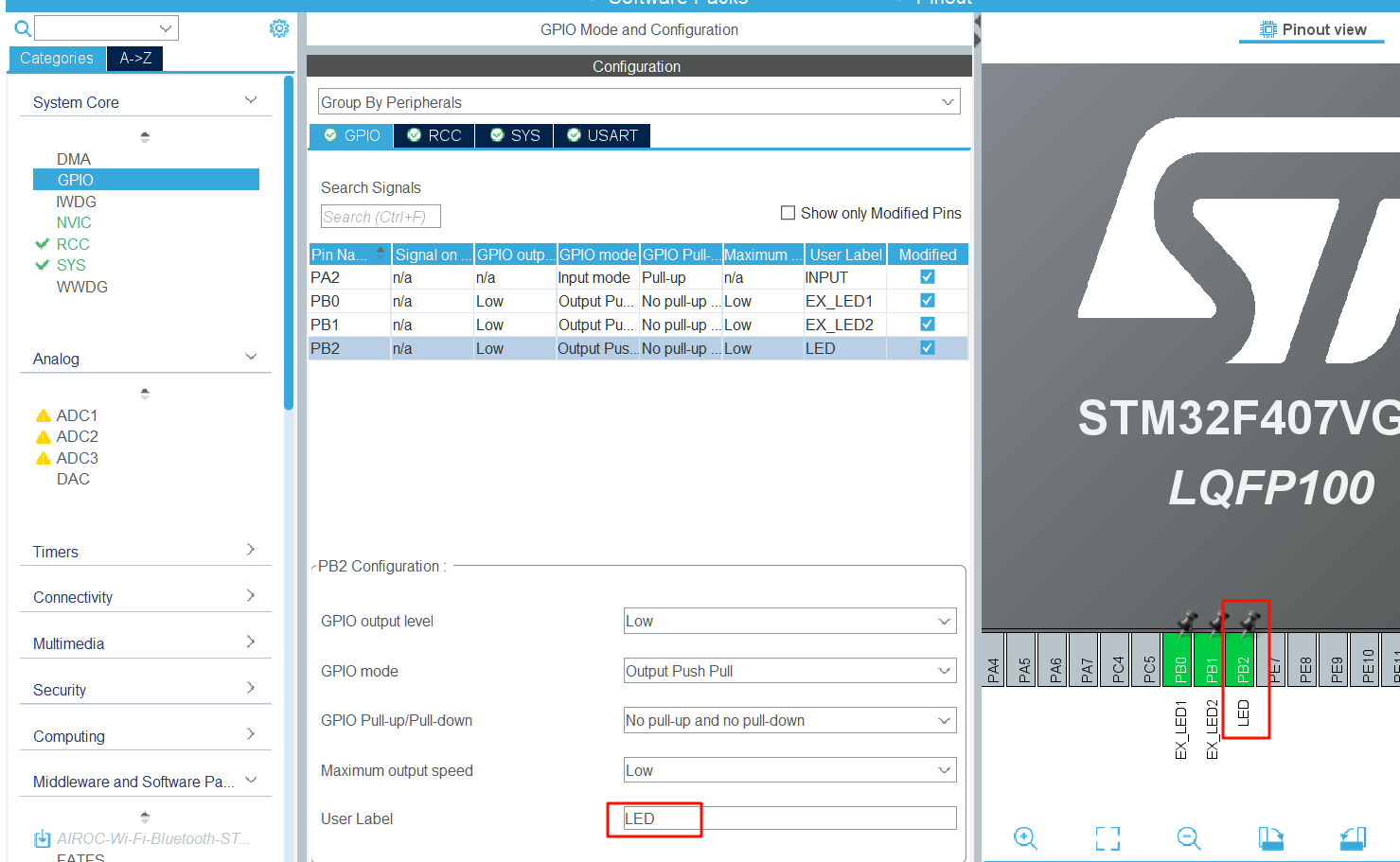Fit the pinout view to screen

(1108, 838)
